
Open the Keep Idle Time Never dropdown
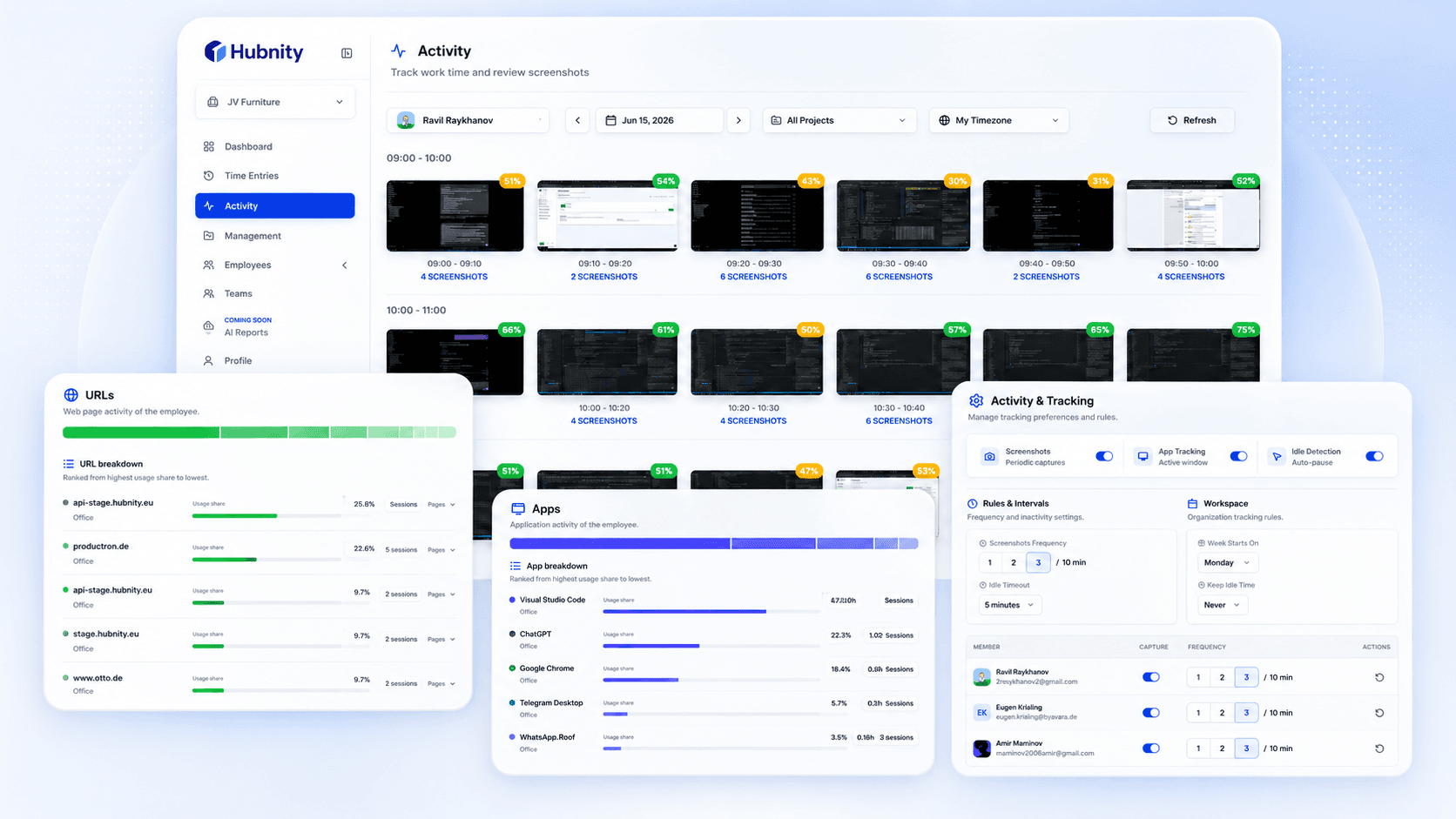coord(1222,605)
